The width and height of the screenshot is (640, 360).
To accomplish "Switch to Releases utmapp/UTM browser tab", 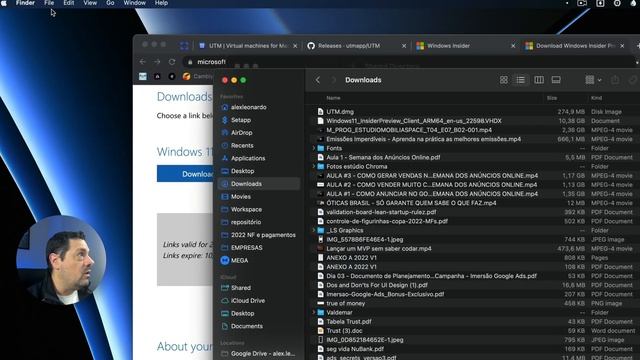I will click(355, 46).
